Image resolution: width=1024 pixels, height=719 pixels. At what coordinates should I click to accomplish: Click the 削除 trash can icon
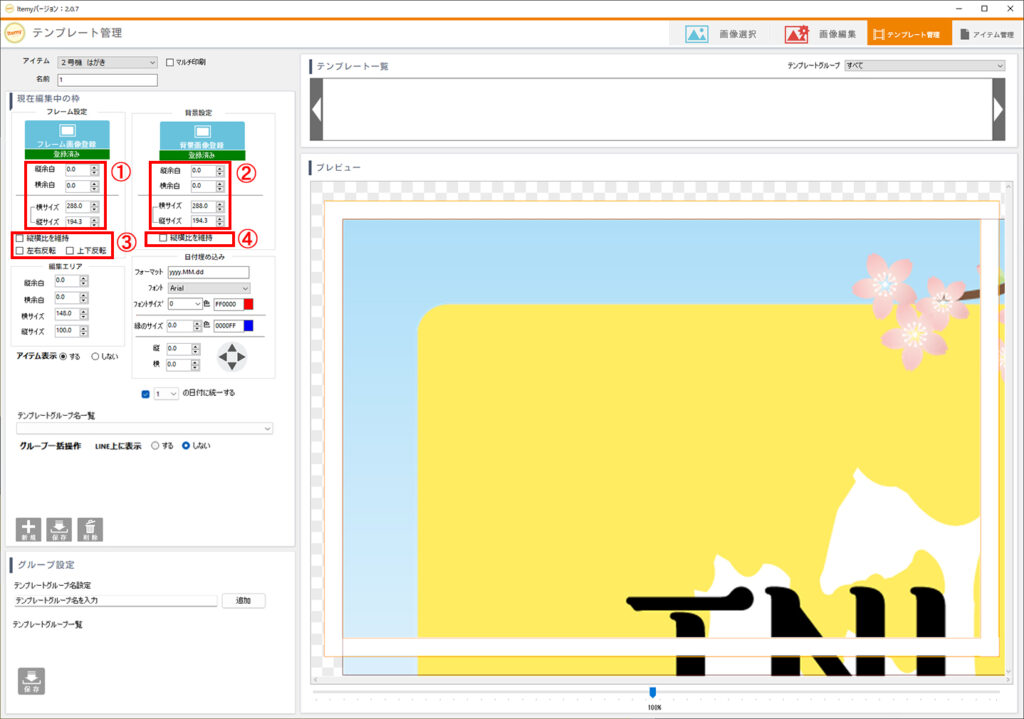[90, 529]
